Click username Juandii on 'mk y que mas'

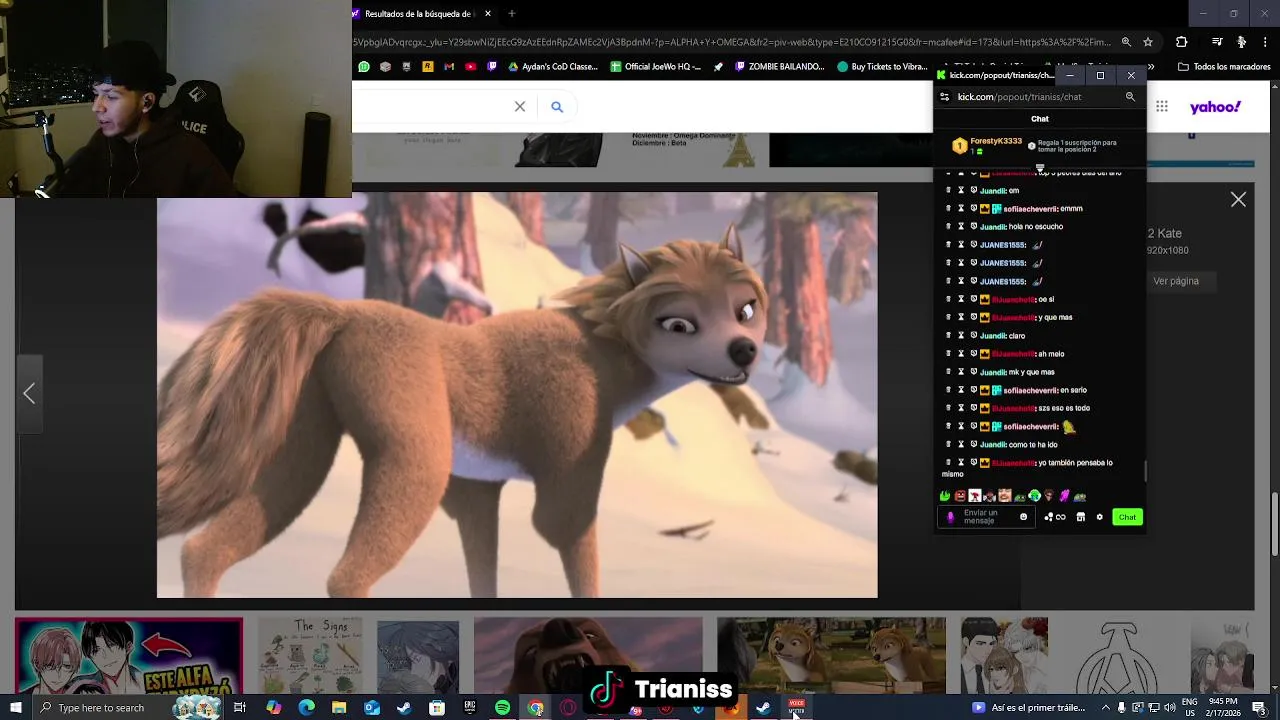[x=992, y=372]
